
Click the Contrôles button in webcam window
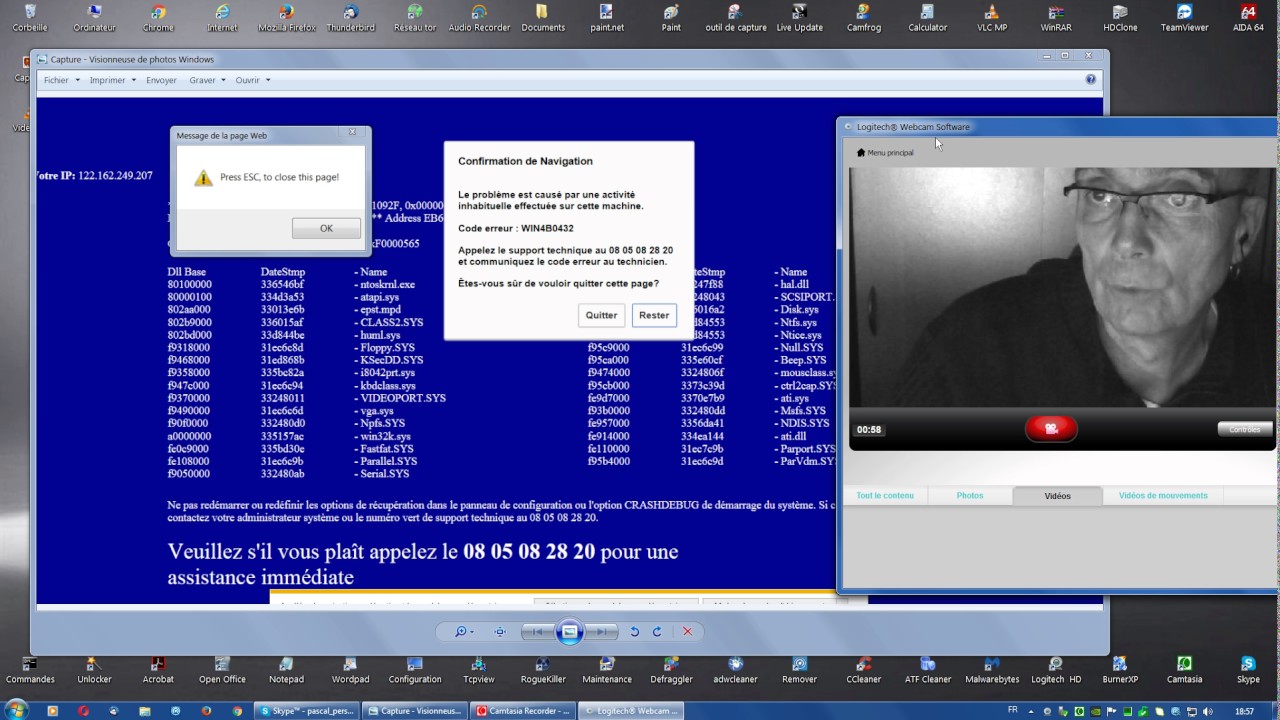(x=1245, y=429)
